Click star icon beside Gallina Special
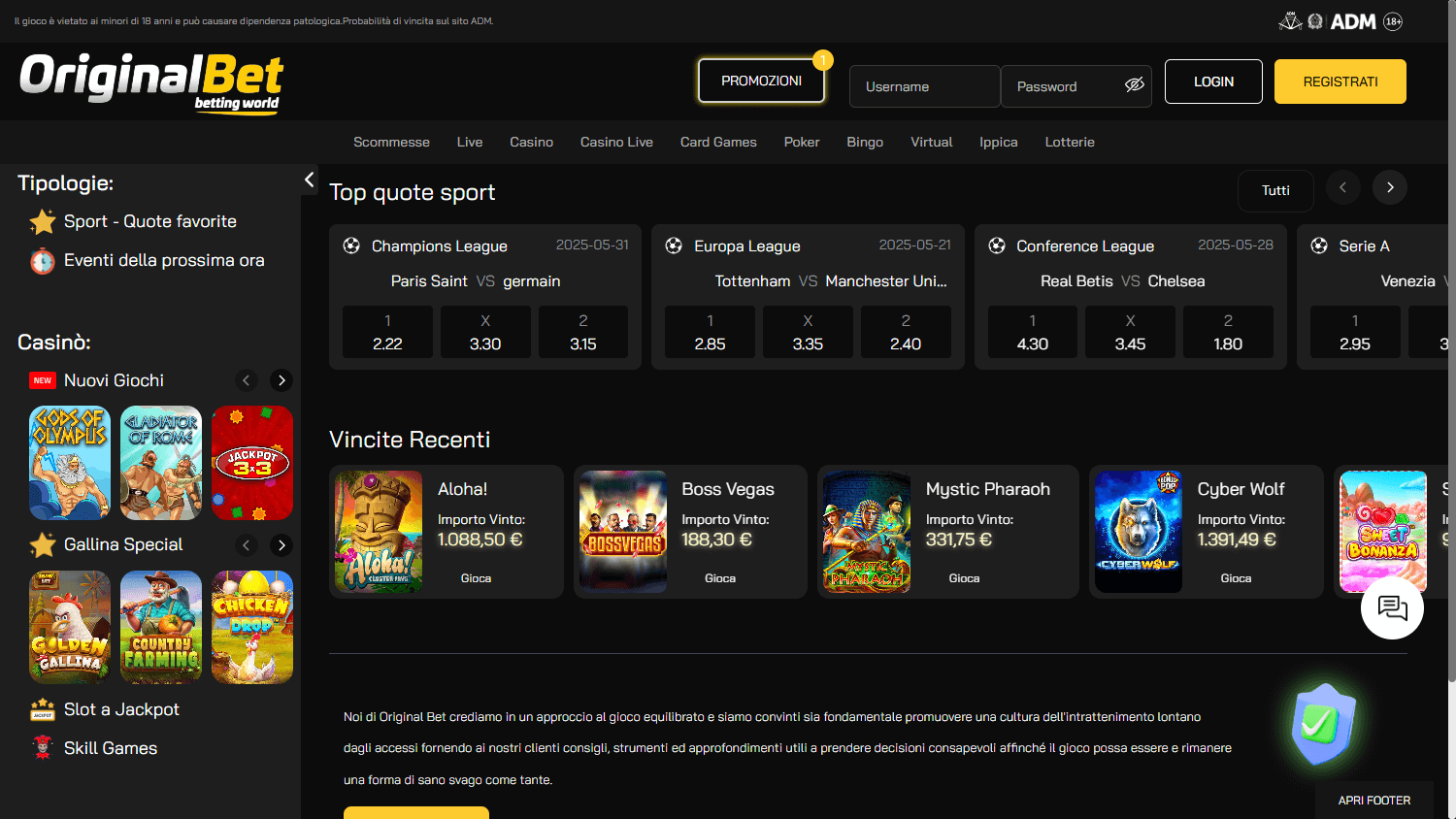Screen dimensions: 1456x819 [43, 545]
